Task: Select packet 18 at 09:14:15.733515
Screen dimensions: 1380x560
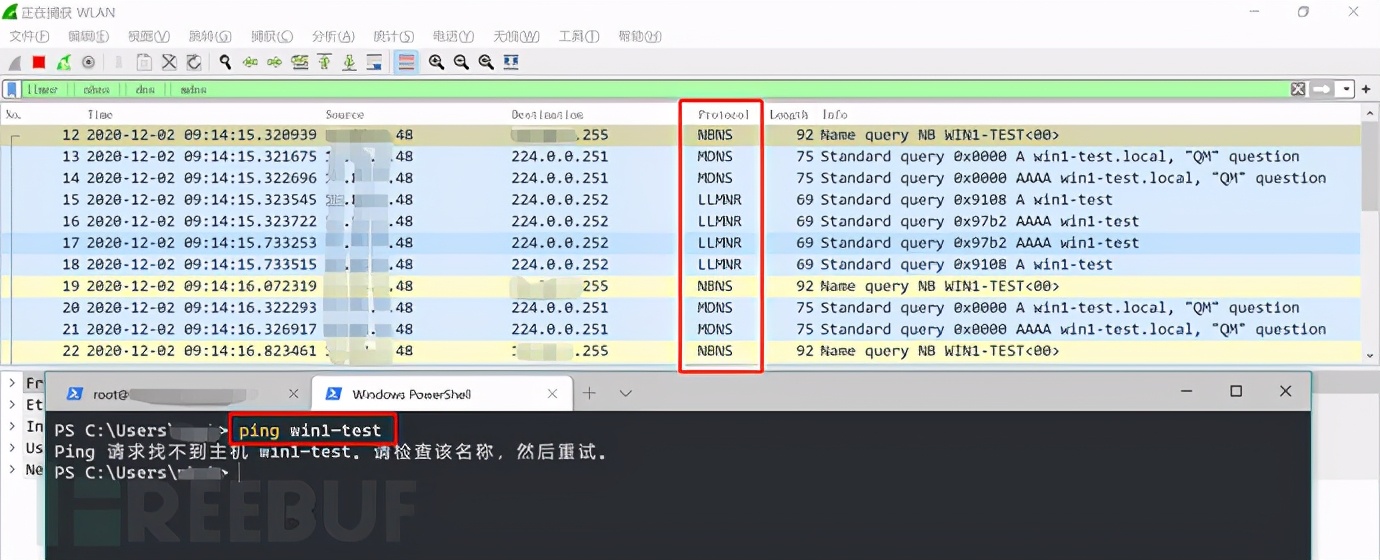Action: coord(681,265)
